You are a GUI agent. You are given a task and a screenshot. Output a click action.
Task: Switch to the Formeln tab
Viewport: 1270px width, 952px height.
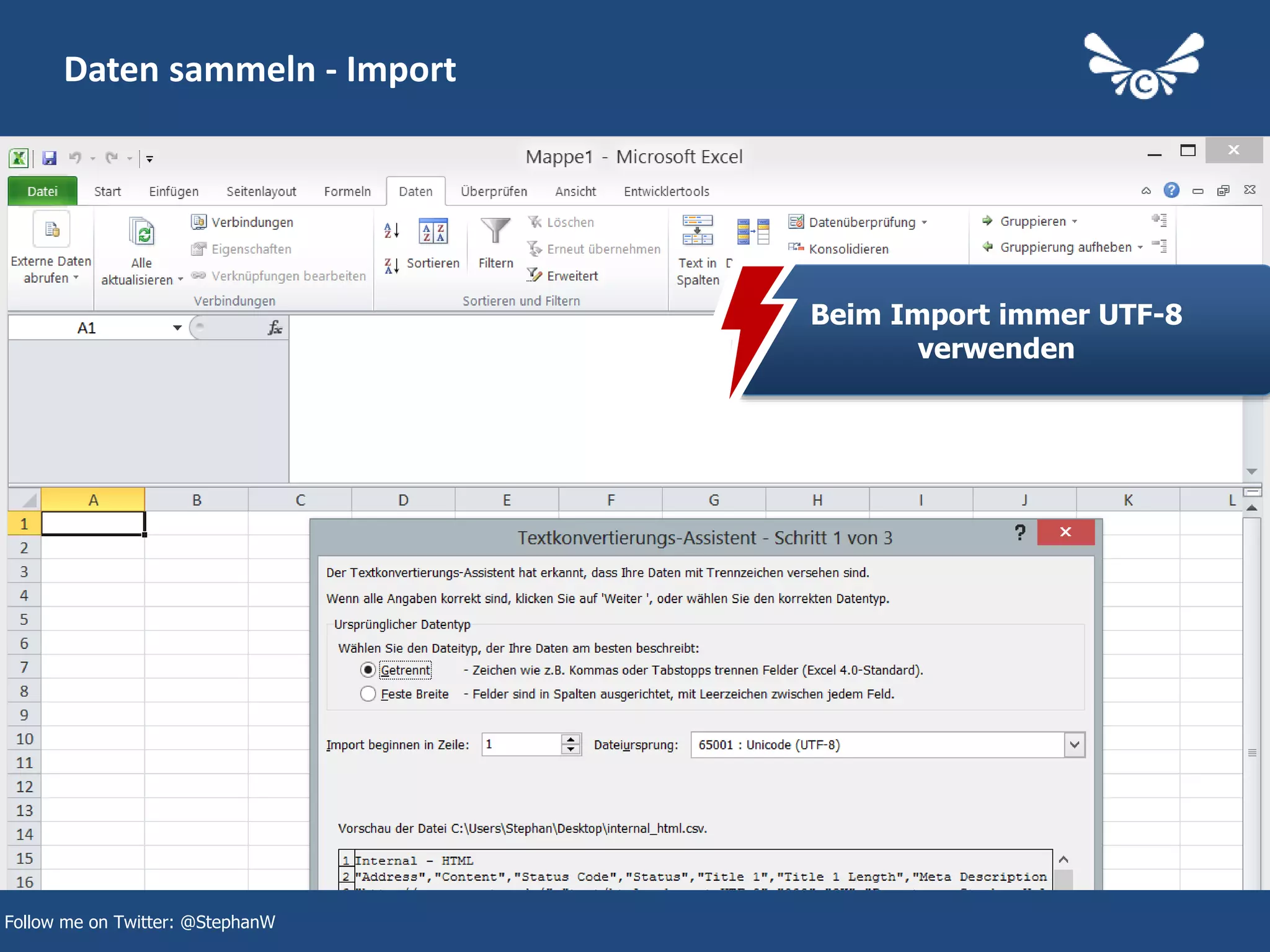(x=347, y=191)
